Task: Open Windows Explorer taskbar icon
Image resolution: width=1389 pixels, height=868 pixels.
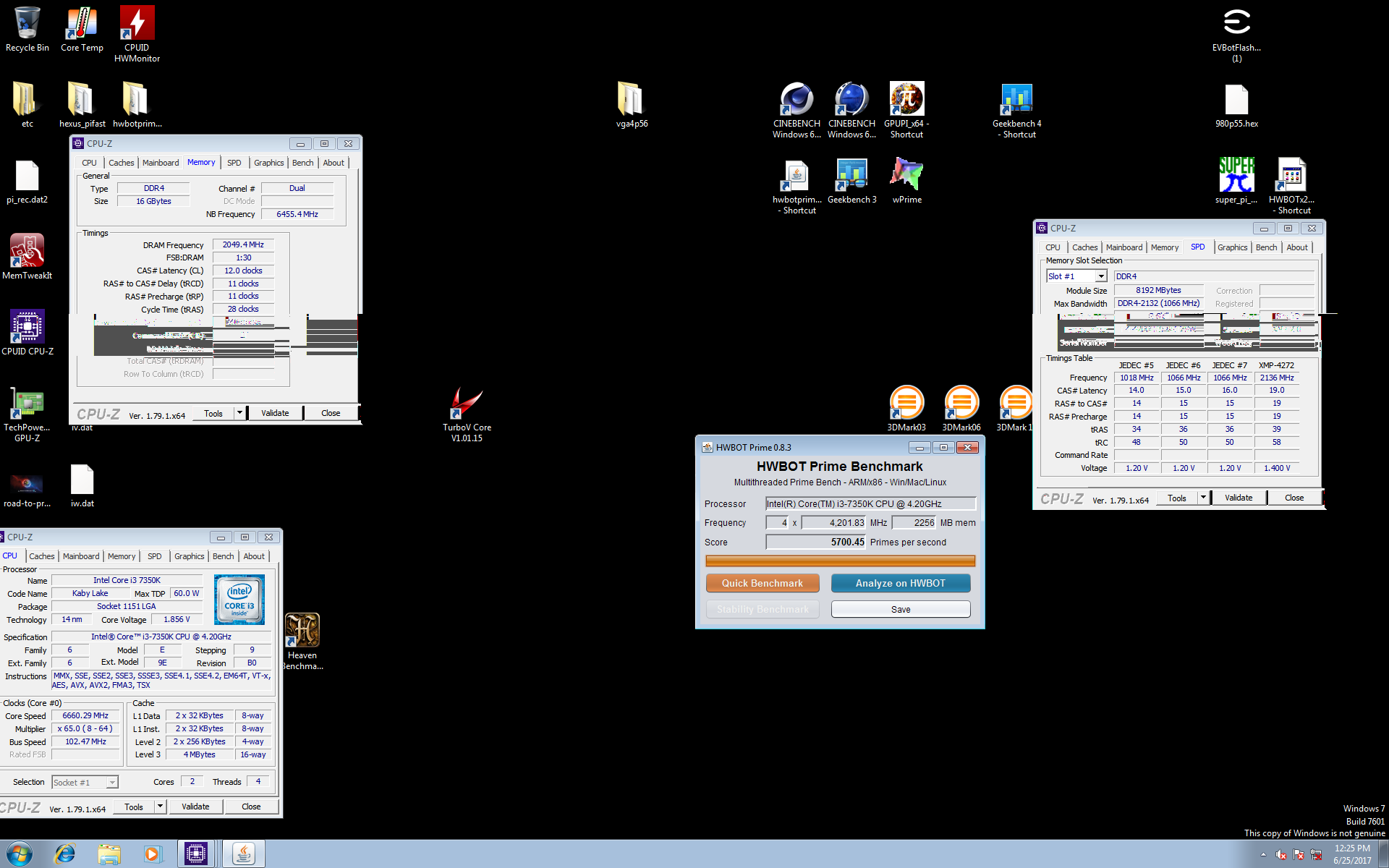Action: coord(109,854)
